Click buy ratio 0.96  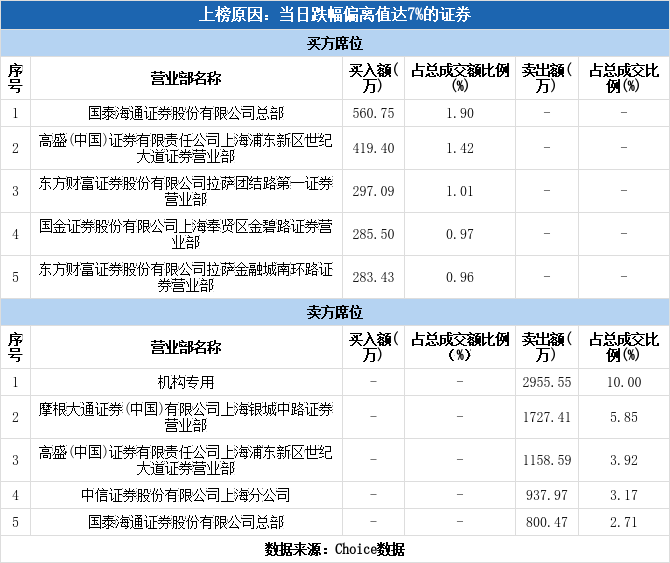click(460, 277)
